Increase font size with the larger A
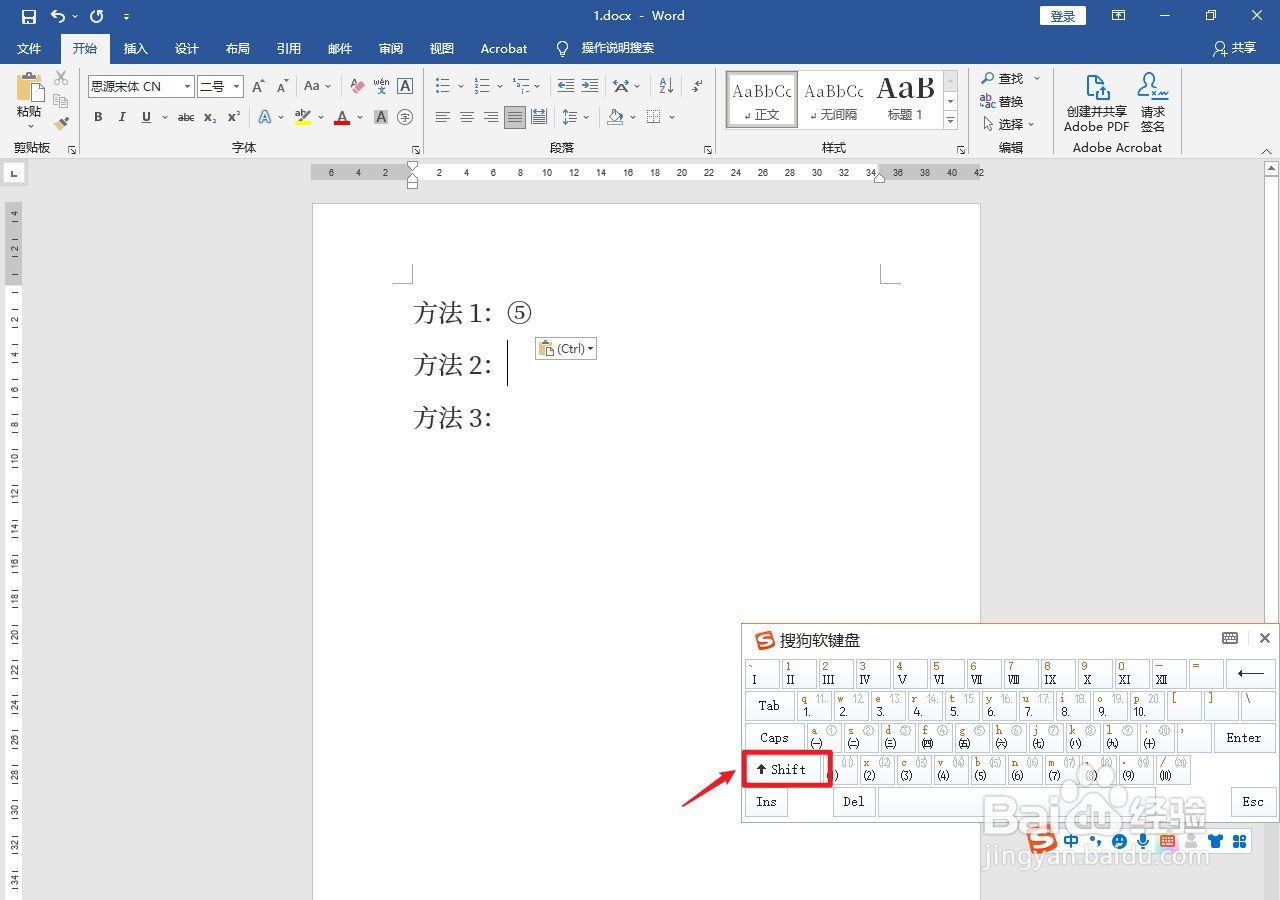Image resolution: width=1280 pixels, height=900 pixels. click(x=259, y=87)
